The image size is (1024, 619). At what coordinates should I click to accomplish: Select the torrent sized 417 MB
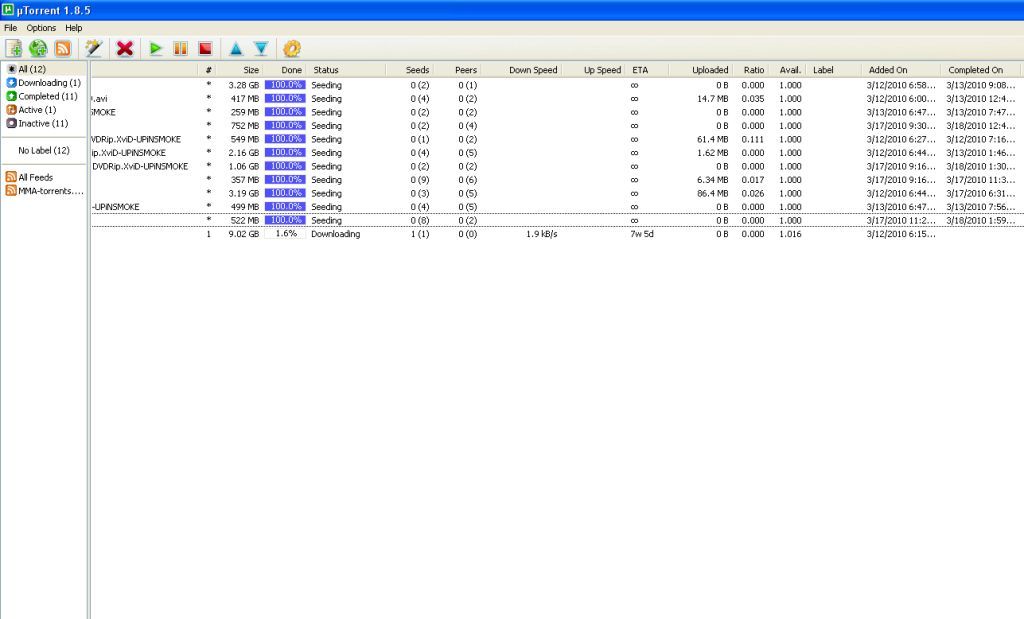[555, 99]
